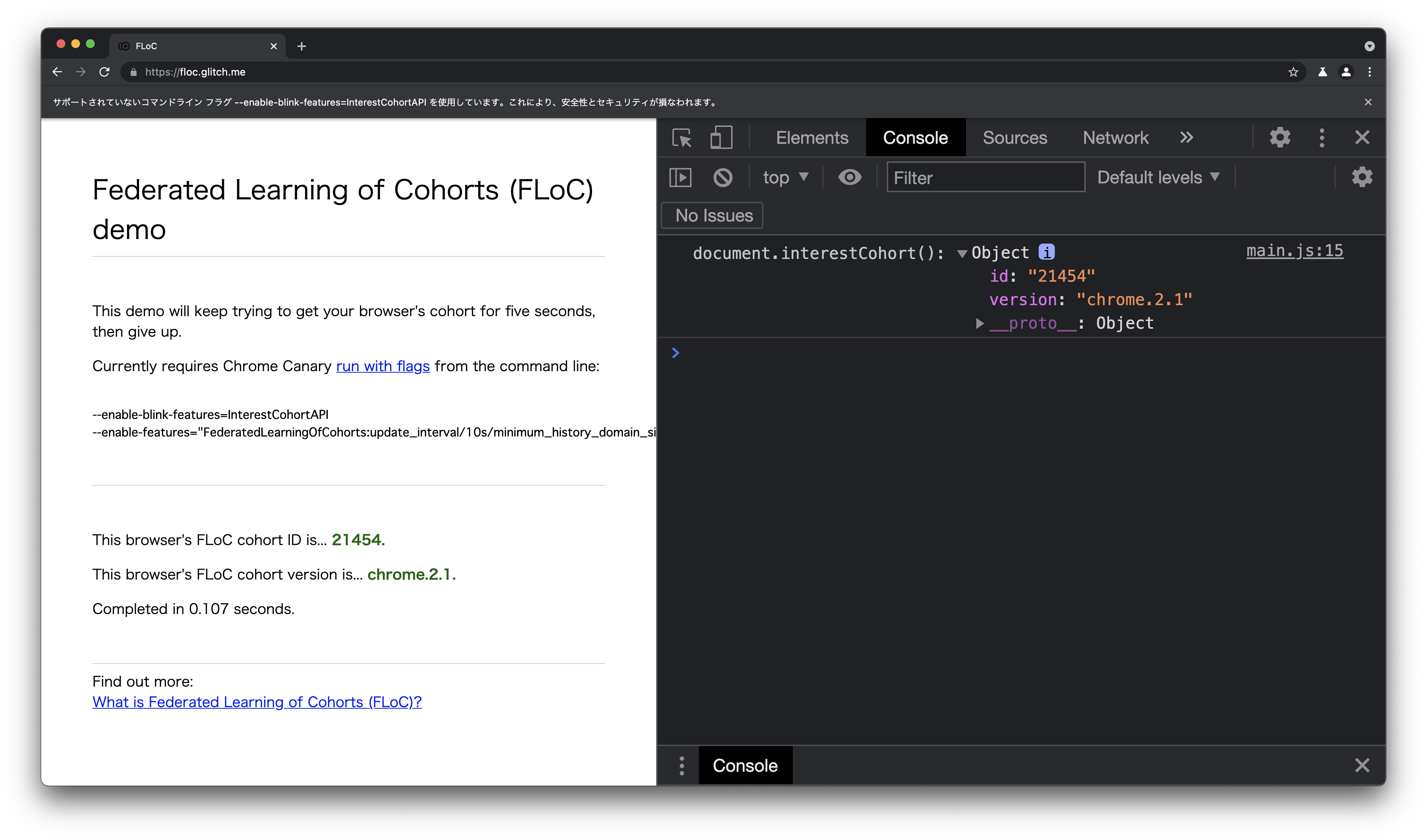Open DevTools three-dot customize menu
Screen dimensions: 1427x840
[1322, 138]
